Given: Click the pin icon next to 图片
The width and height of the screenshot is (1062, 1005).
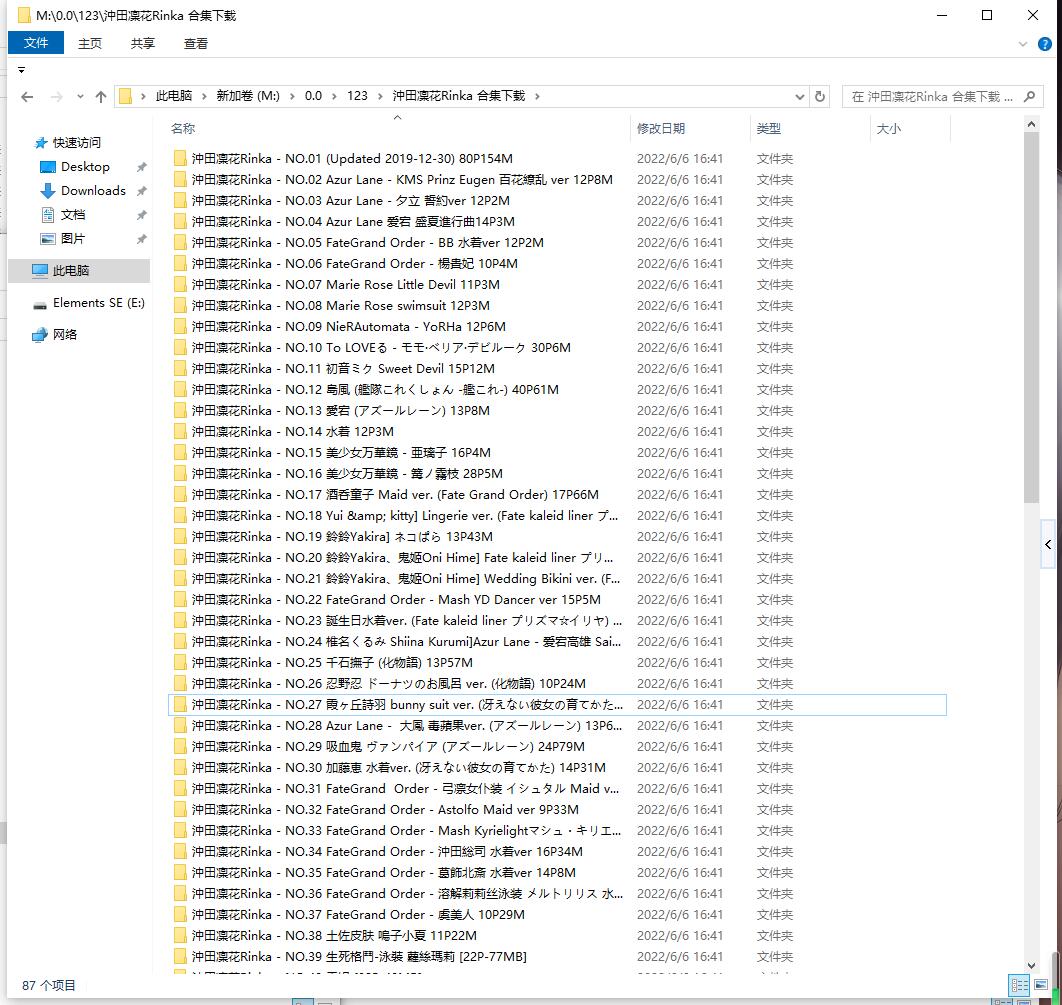Looking at the screenshot, I should point(142,239).
